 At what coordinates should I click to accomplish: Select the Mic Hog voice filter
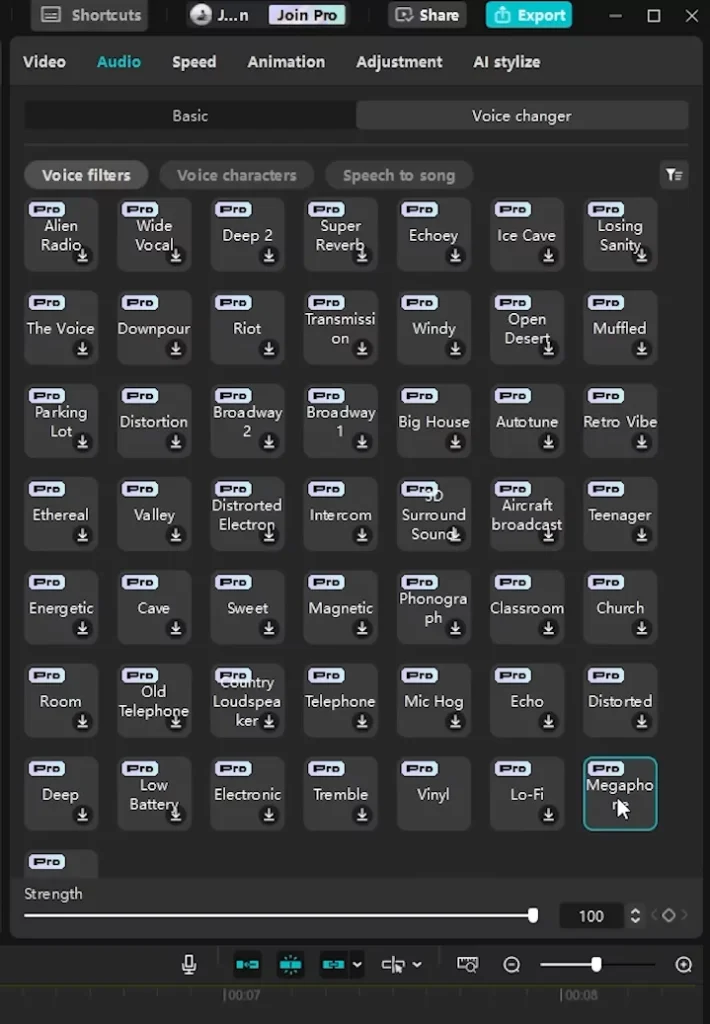(x=434, y=700)
